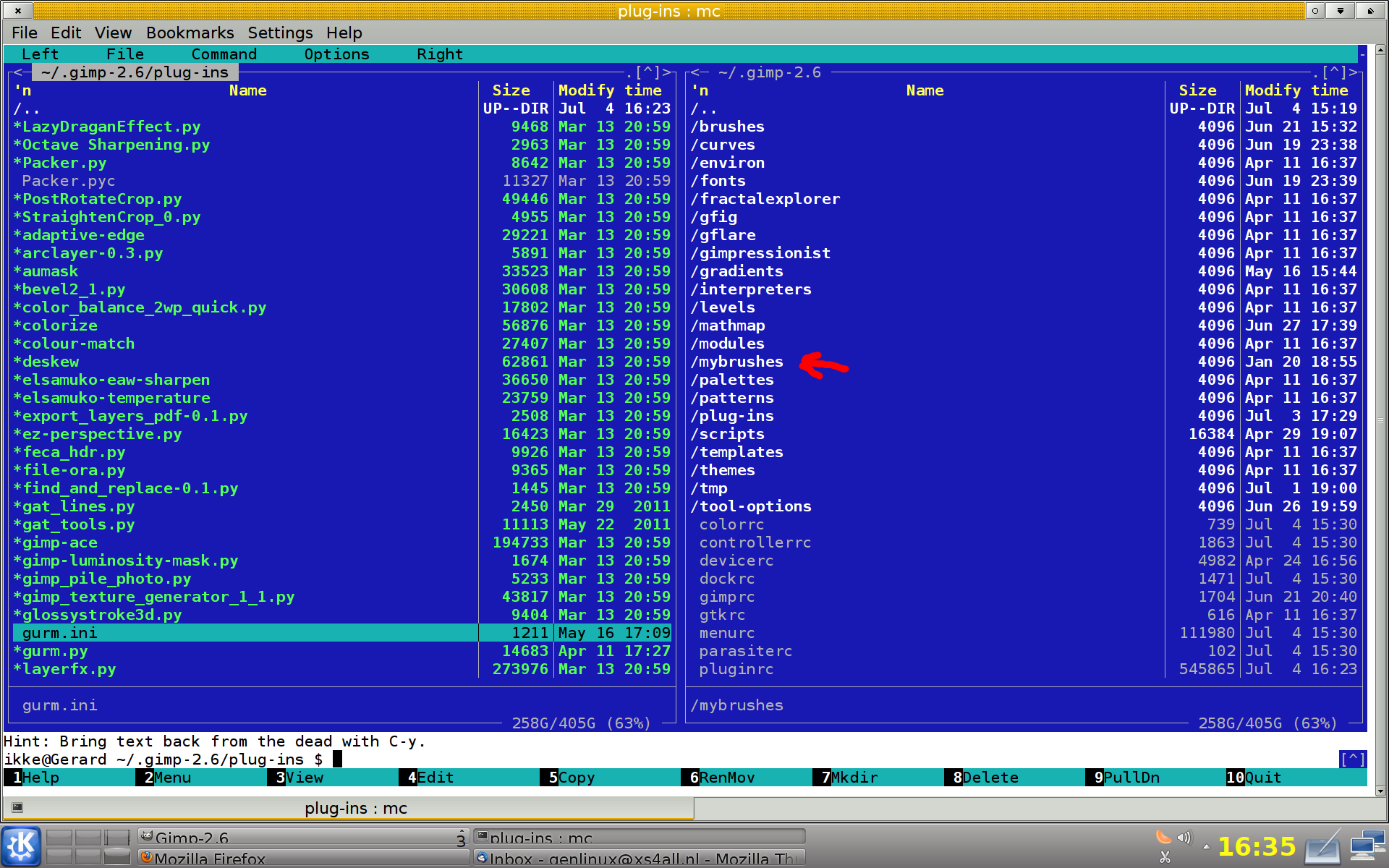Select the /scripts directory in right panel
This screenshot has height=868, width=1389.
[727, 434]
